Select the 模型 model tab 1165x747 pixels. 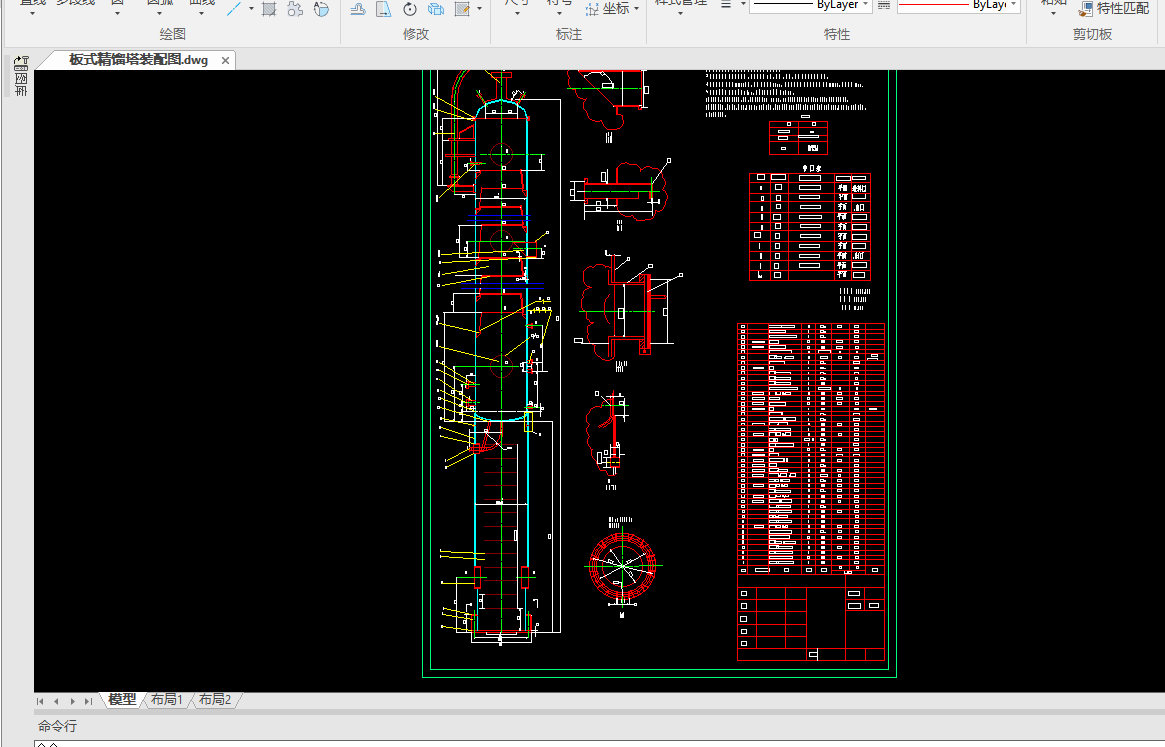coord(122,699)
